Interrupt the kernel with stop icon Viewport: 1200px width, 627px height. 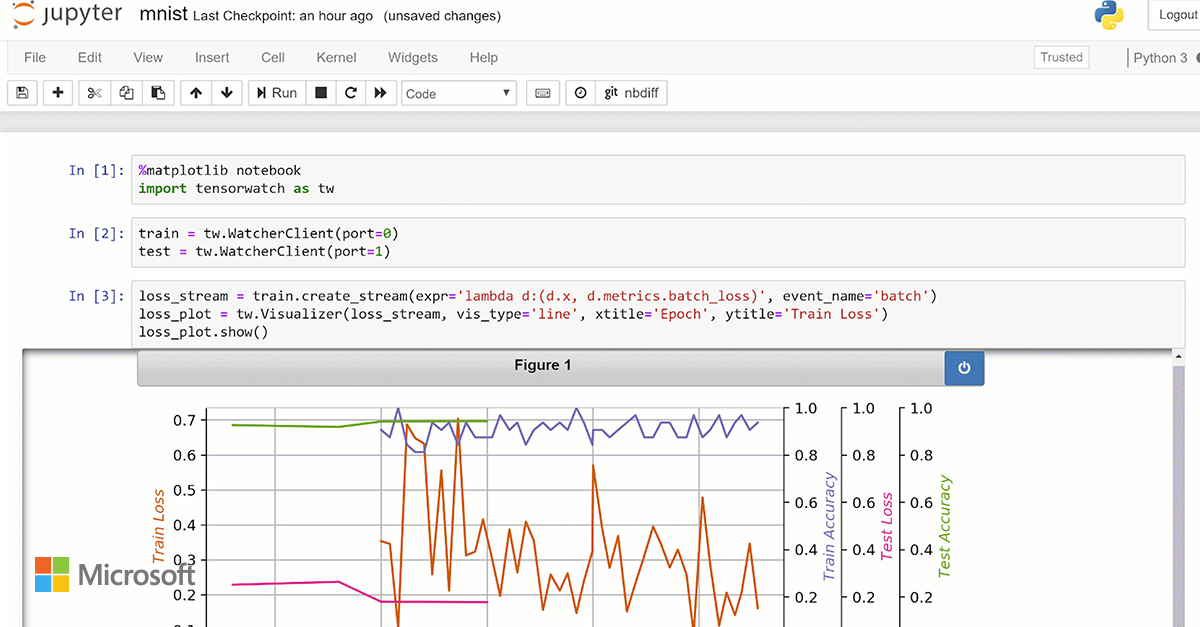click(321, 93)
